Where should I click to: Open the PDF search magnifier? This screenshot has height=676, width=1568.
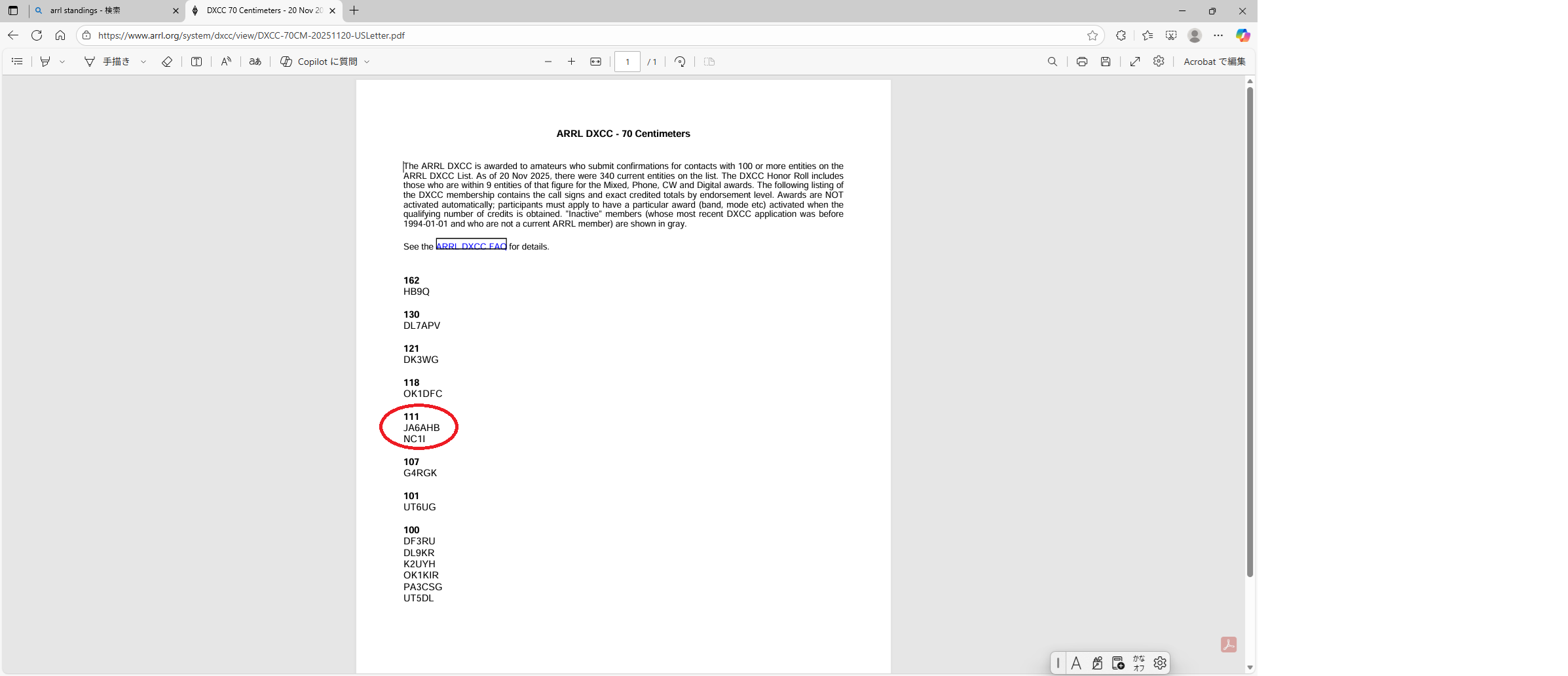click(1053, 62)
